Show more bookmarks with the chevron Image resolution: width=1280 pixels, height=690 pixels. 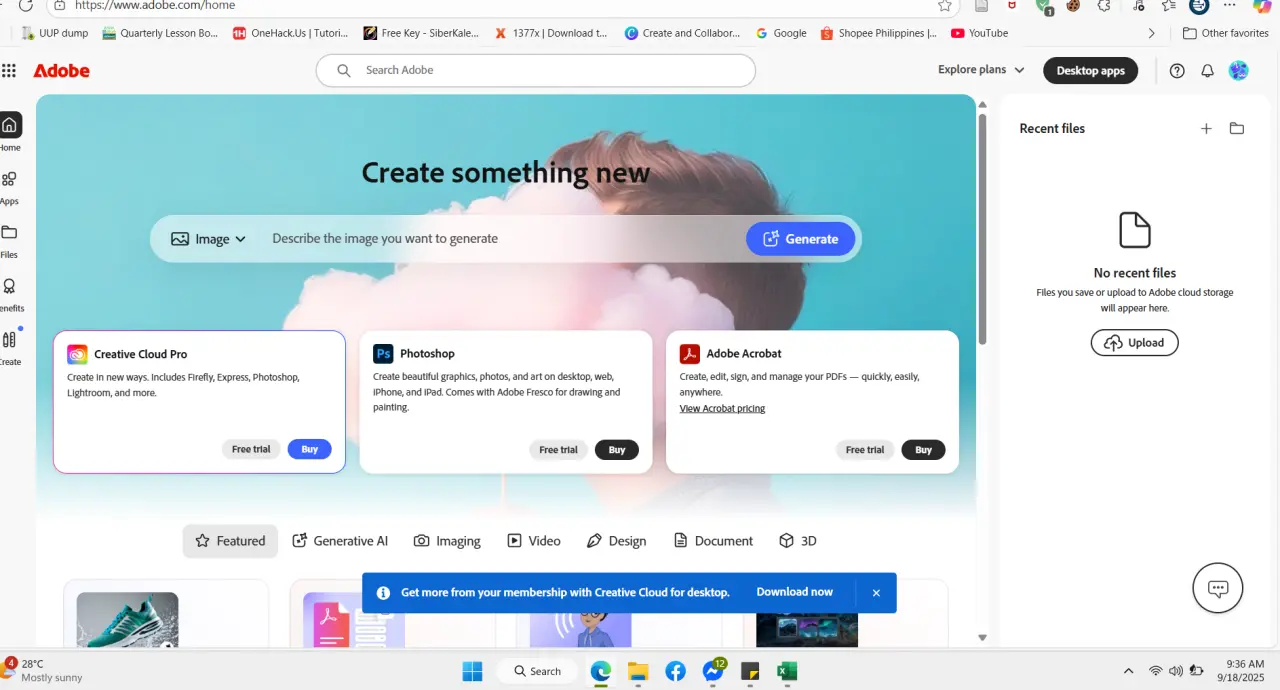(1151, 33)
